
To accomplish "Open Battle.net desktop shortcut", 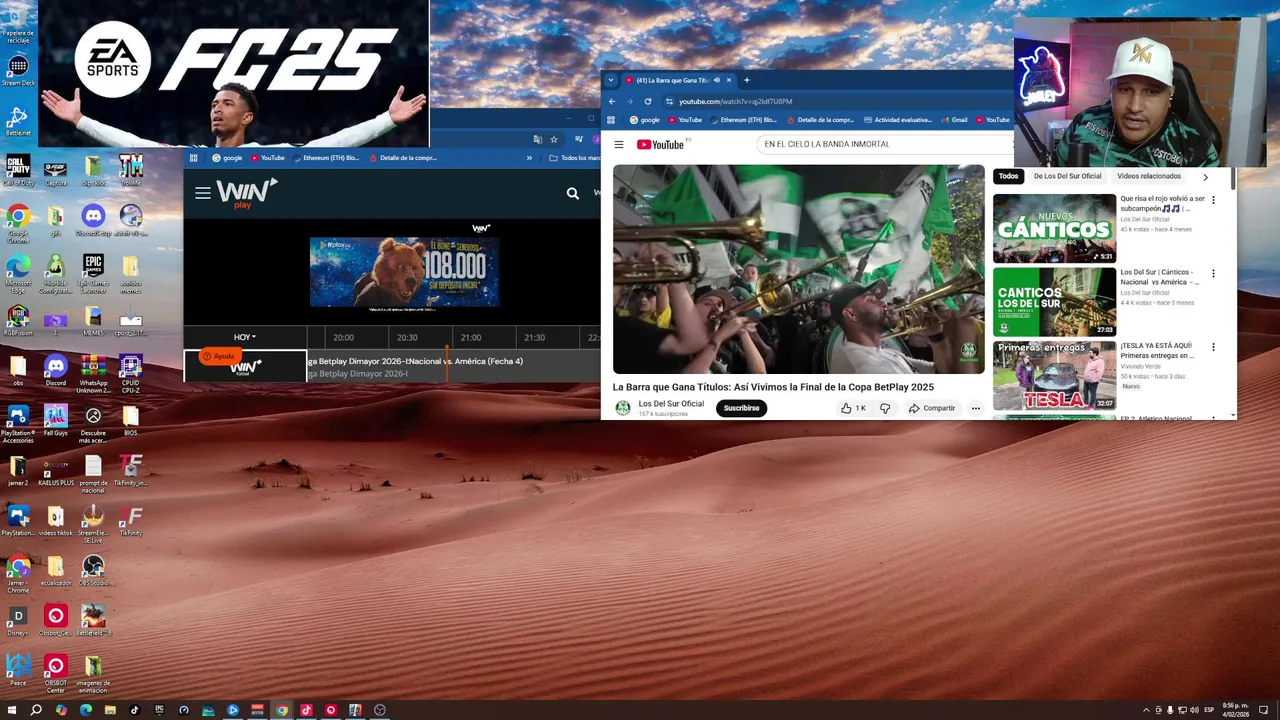I will click(17, 122).
